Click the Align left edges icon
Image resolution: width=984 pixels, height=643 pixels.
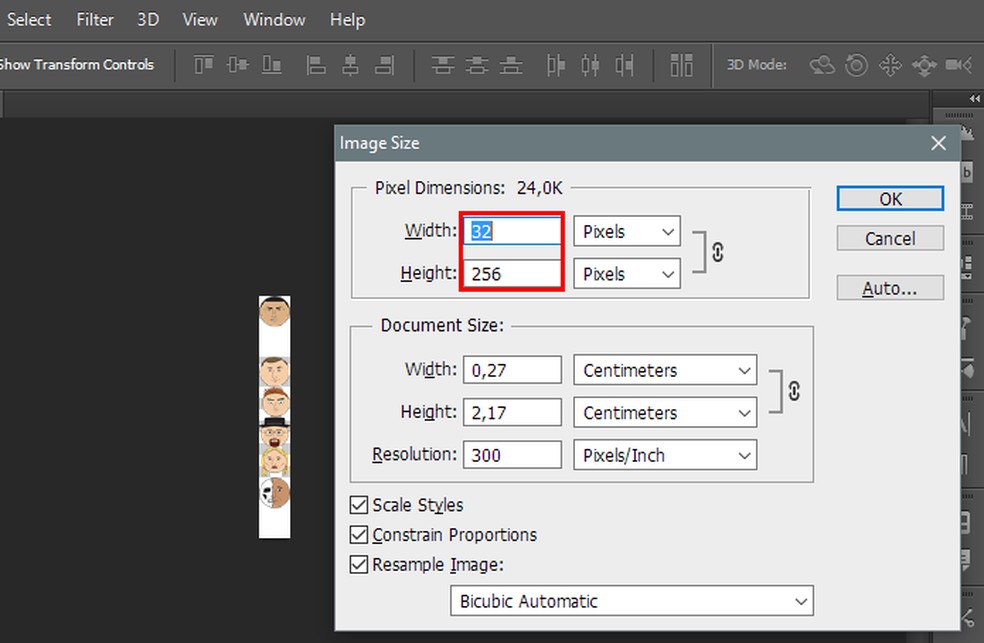click(316, 65)
